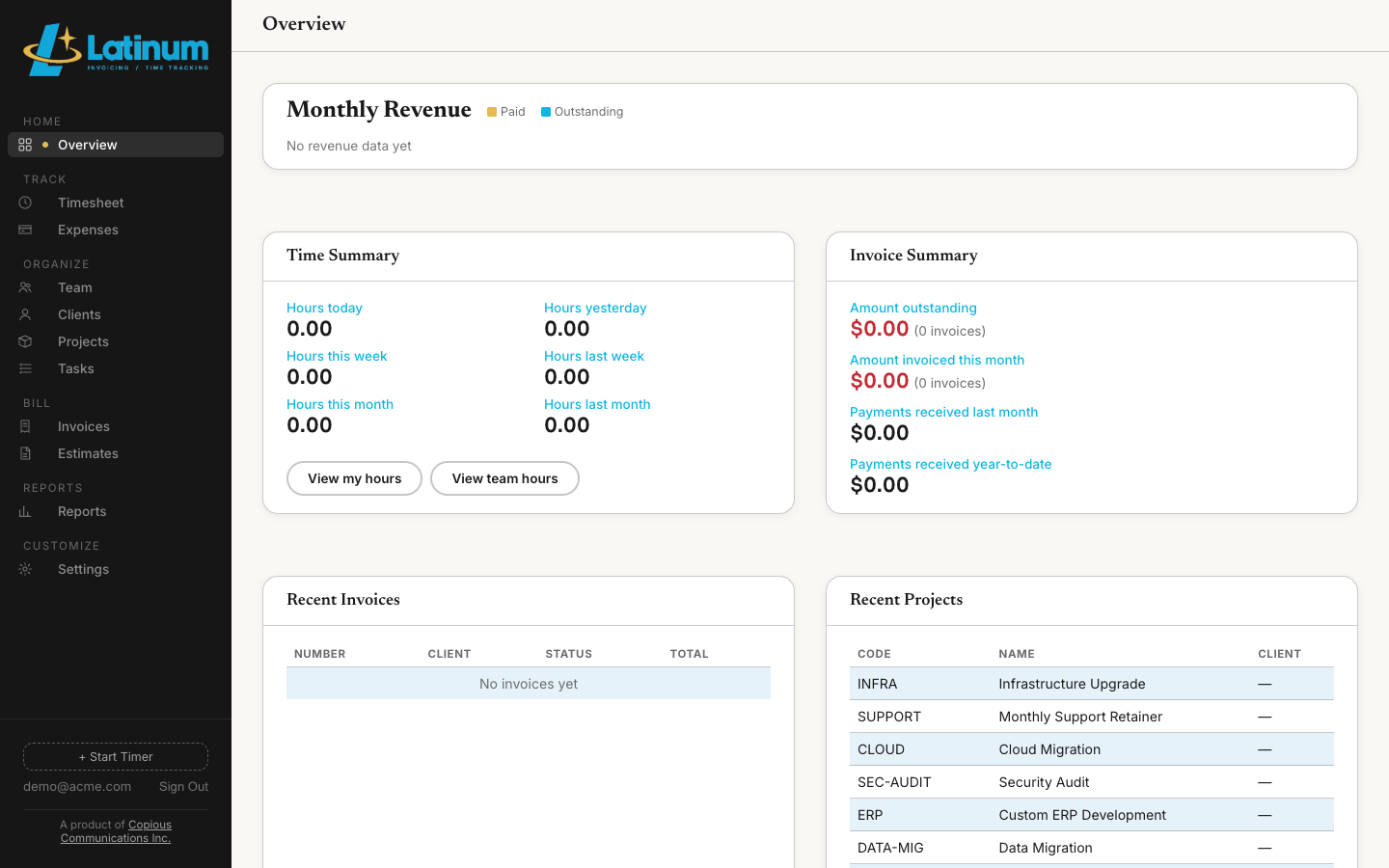The image size is (1389, 868).
Task: Click the Paid yellow legend swatch
Action: point(492,112)
